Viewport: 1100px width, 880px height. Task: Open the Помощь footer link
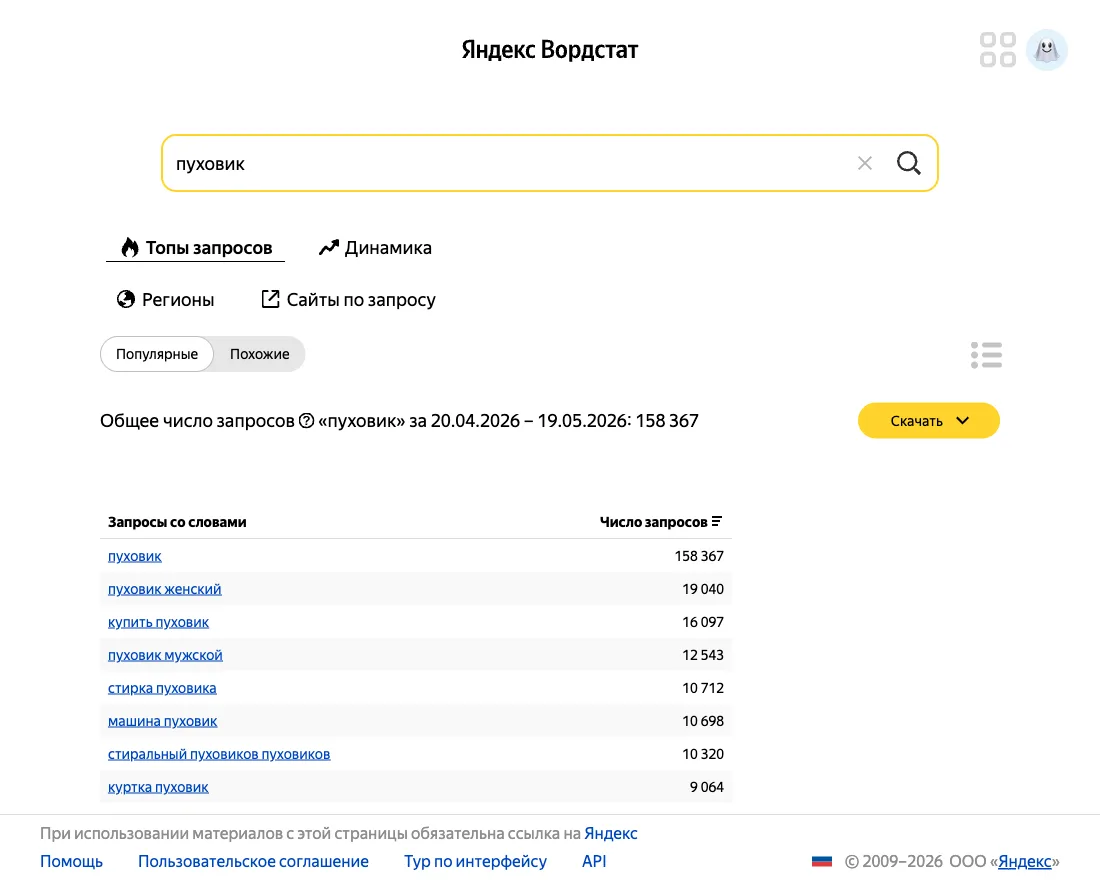72,862
